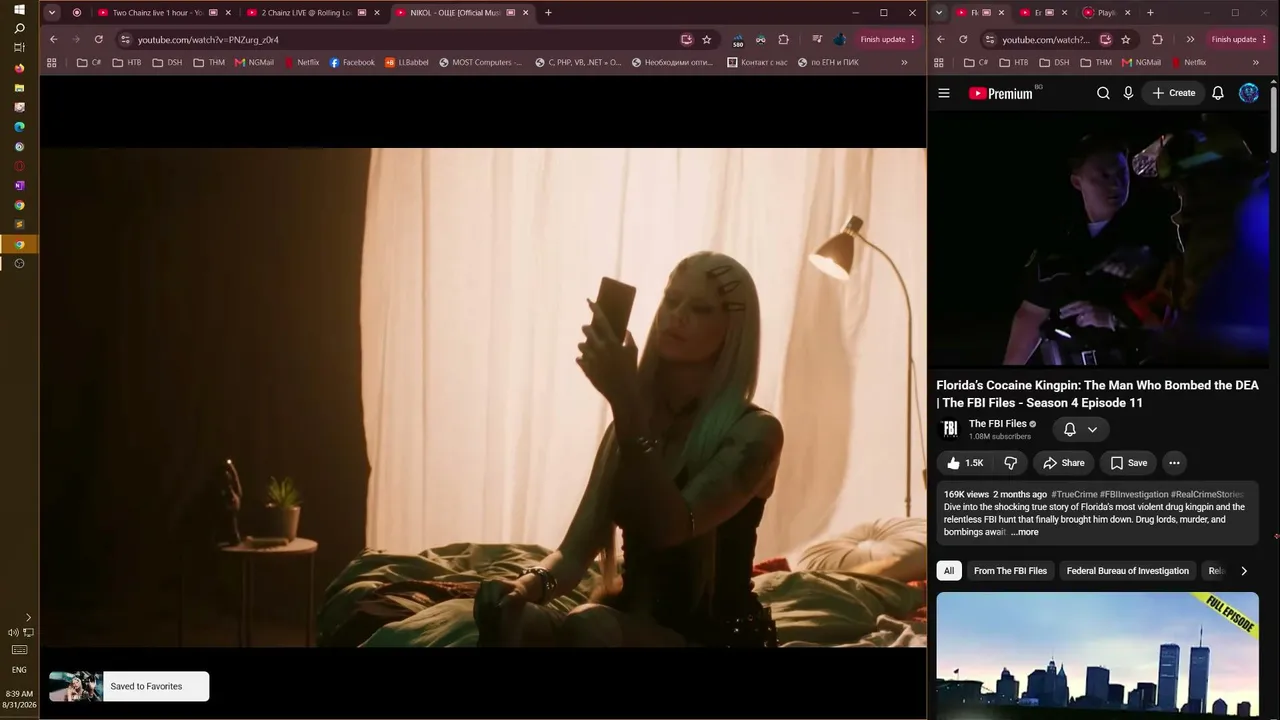Click Finish update in the left window
This screenshot has width=1280, height=720.
(888, 39)
